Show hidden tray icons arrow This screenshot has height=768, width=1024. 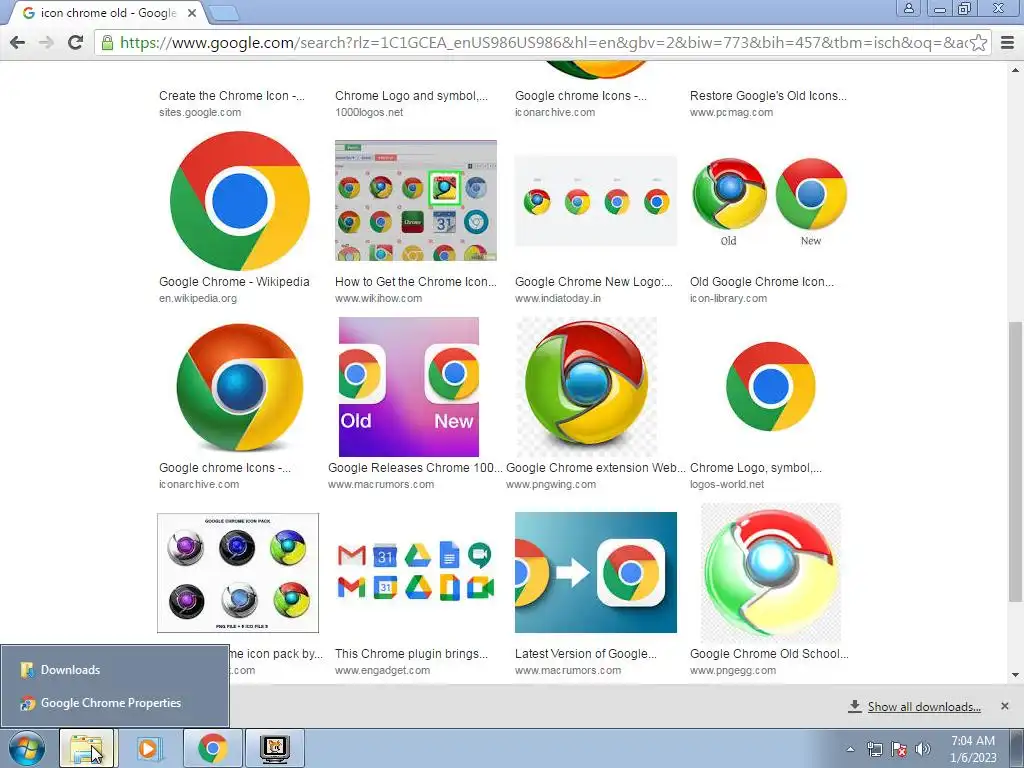(850, 749)
